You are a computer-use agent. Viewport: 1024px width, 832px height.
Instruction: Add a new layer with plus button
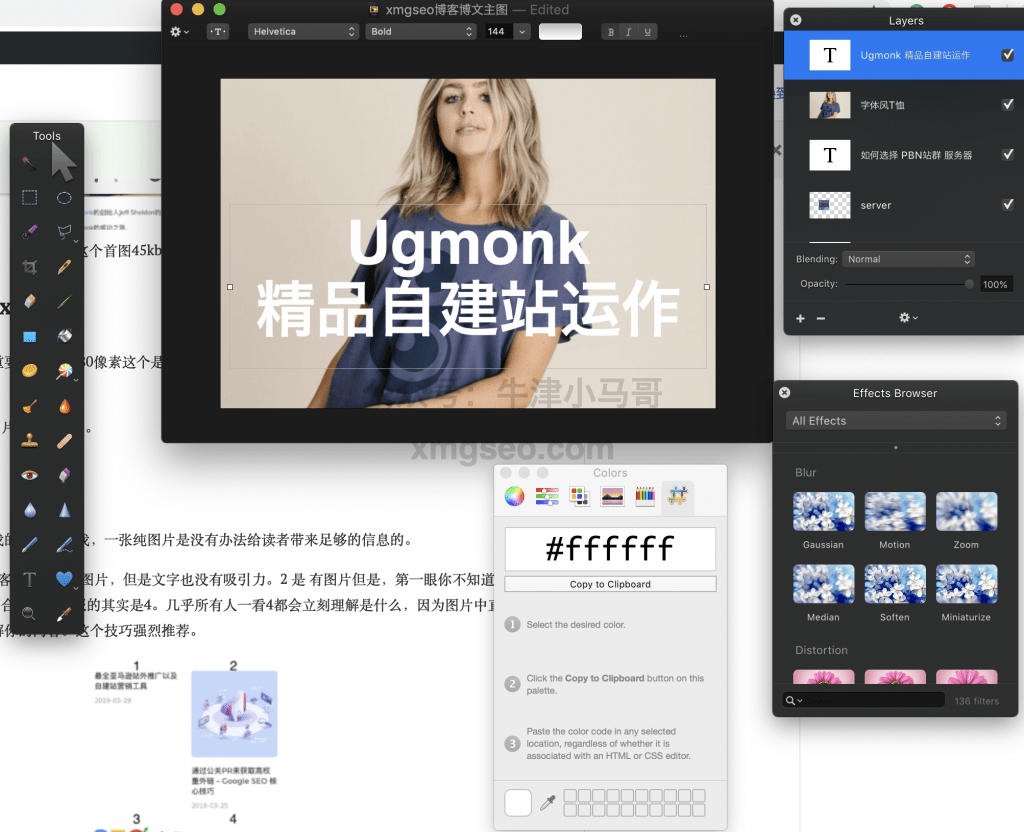point(800,318)
